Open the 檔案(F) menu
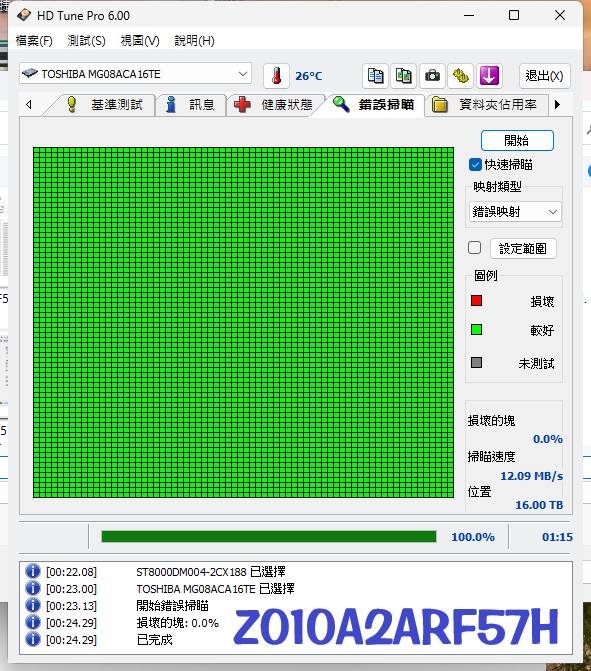The height and width of the screenshot is (671, 591). pos(34,41)
